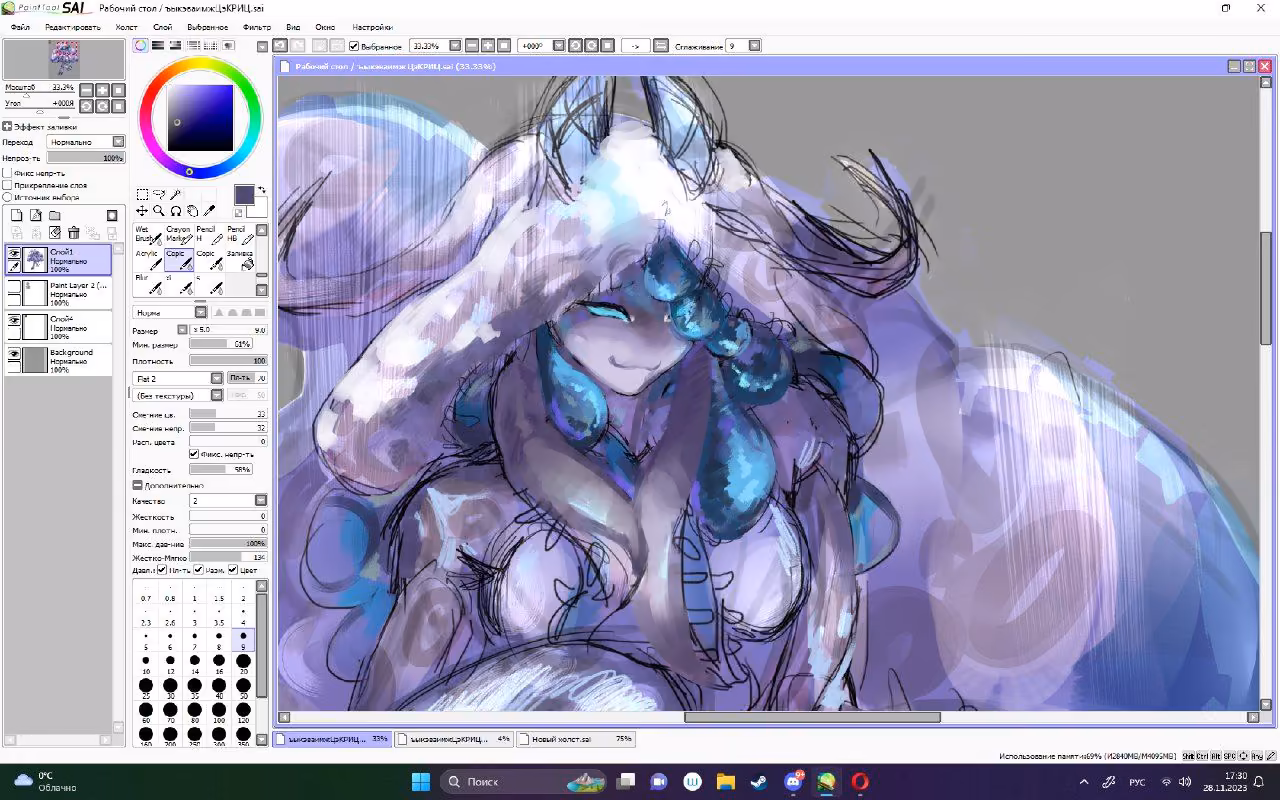Show the color wheel panel
Screen dimensions: 1280x800
pyautogui.click(x=141, y=45)
